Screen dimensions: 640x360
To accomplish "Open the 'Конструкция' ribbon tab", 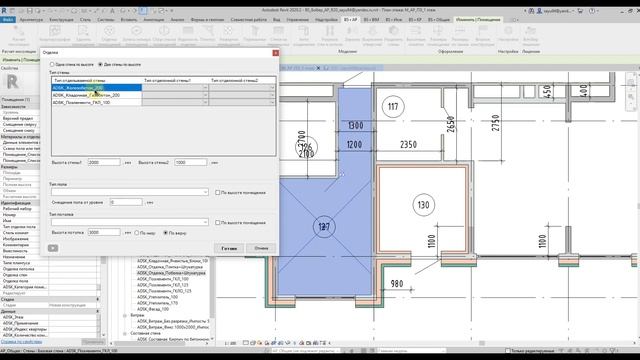I will pyautogui.click(x=61, y=20).
